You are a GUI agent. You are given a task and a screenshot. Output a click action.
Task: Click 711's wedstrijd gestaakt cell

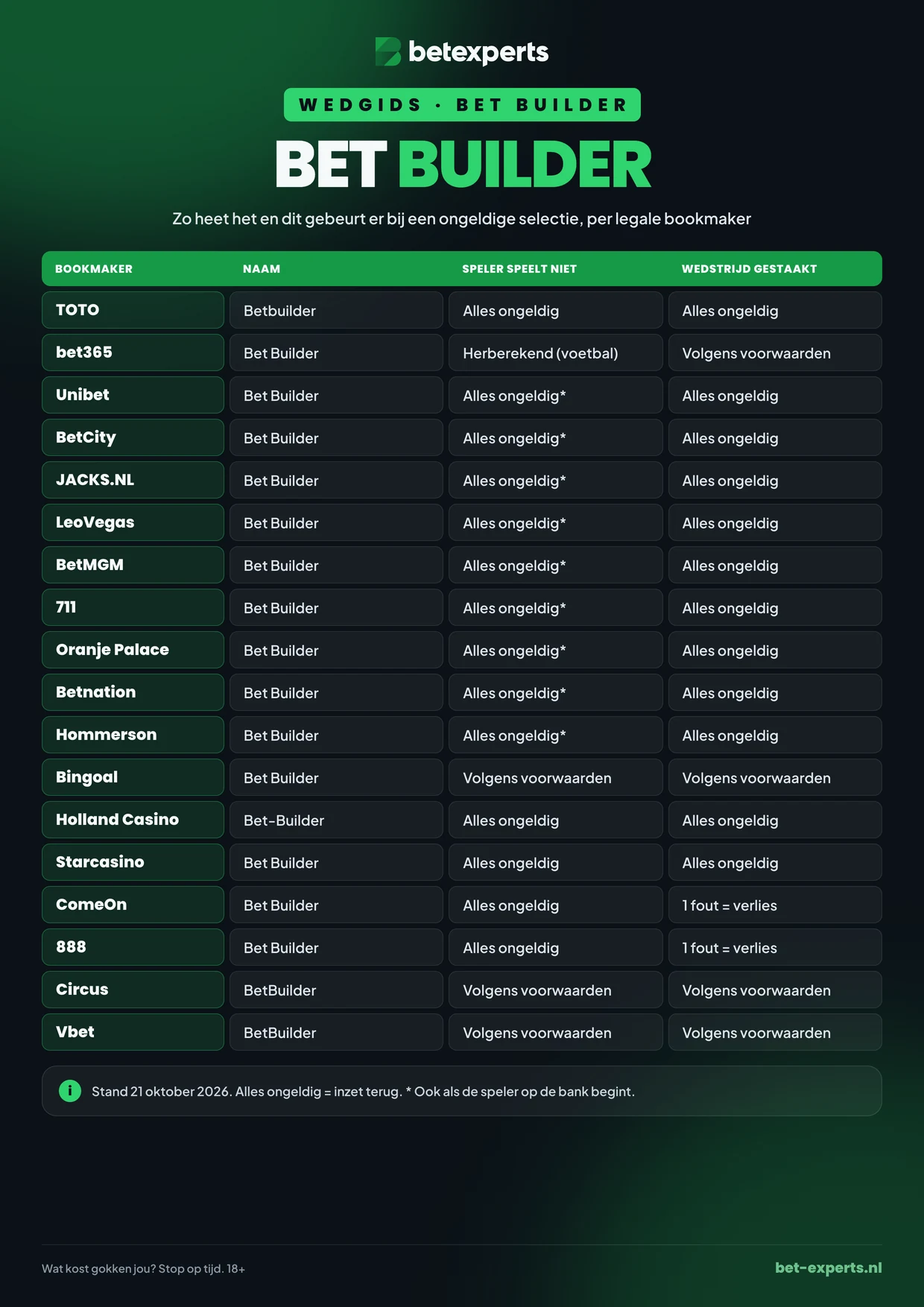point(775,607)
